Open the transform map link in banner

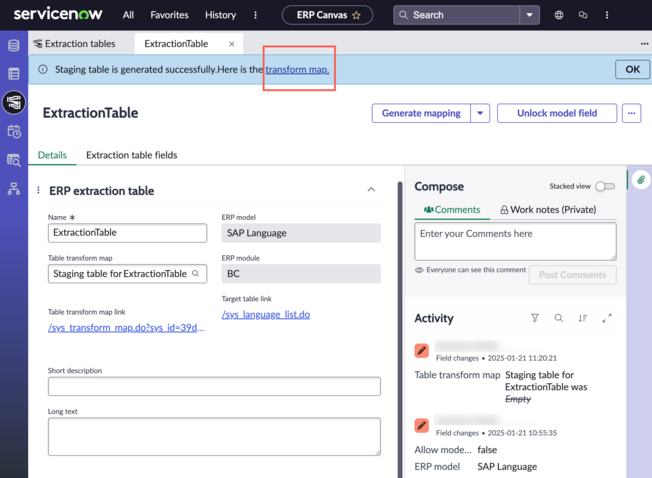tap(297, 69)
